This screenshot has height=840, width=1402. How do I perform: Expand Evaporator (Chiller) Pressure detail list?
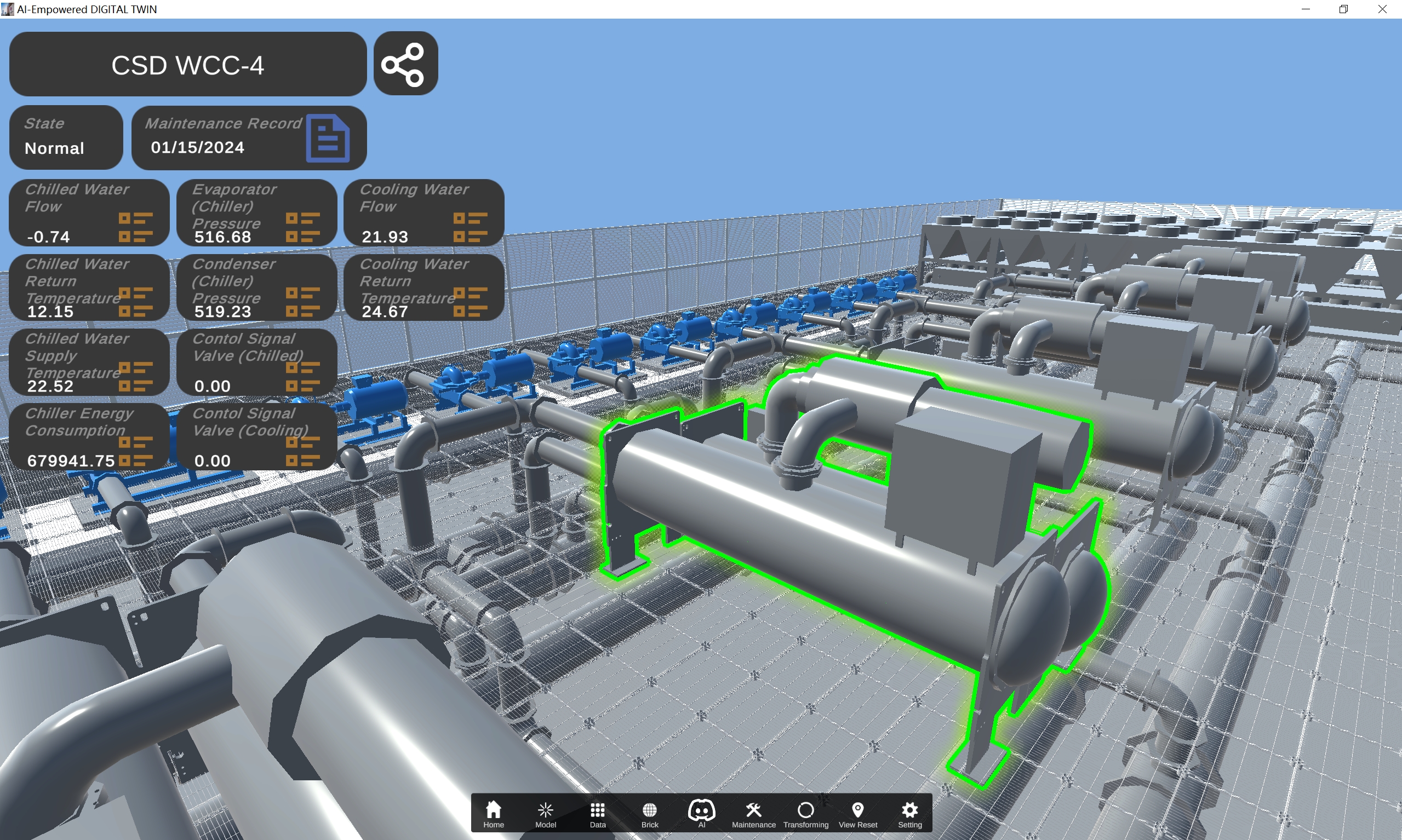(x=302, y=227)
